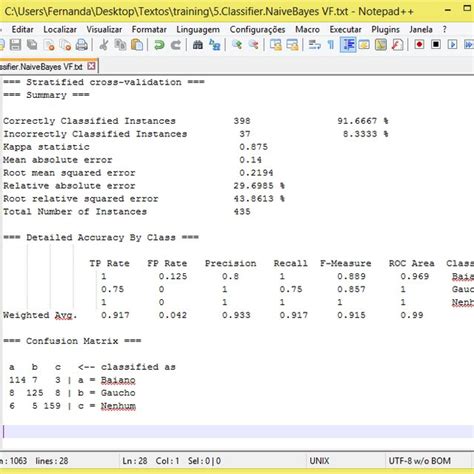
Task: Click the 'Kappa statistic' line label
Action: click(46, 147)
